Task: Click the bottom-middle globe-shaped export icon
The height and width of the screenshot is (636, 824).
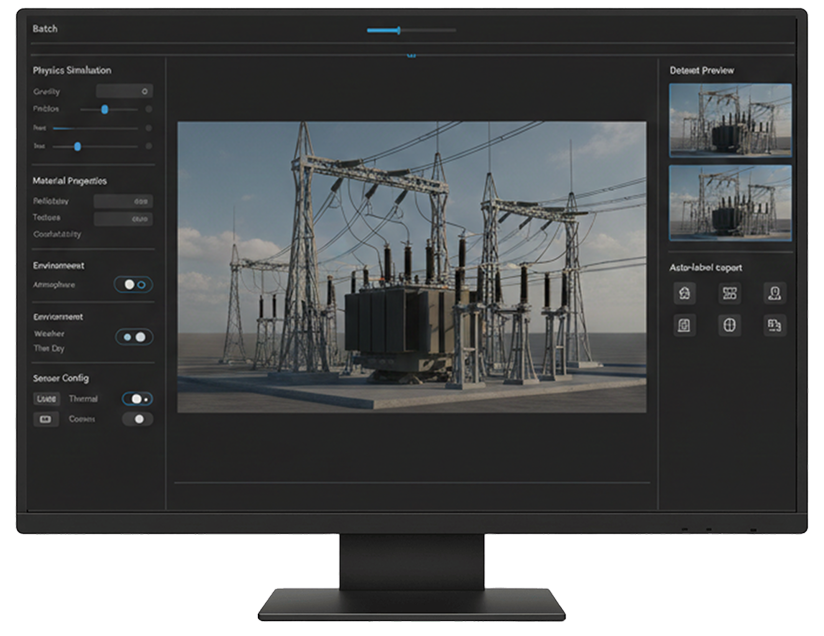Action: [x=729, y=325]
